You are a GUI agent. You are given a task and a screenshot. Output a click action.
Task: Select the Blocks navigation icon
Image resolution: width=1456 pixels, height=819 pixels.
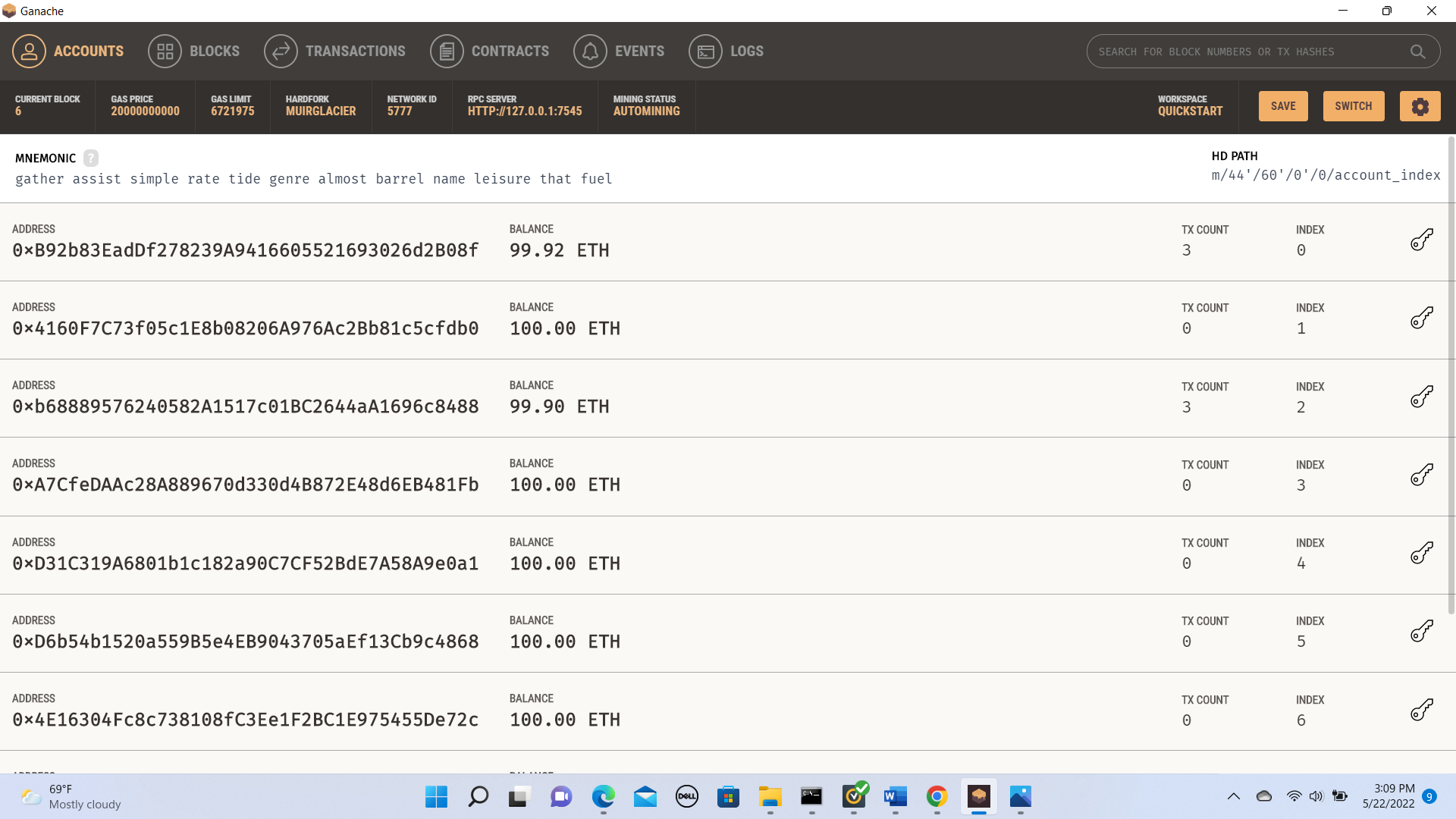(x=165, y=51)
